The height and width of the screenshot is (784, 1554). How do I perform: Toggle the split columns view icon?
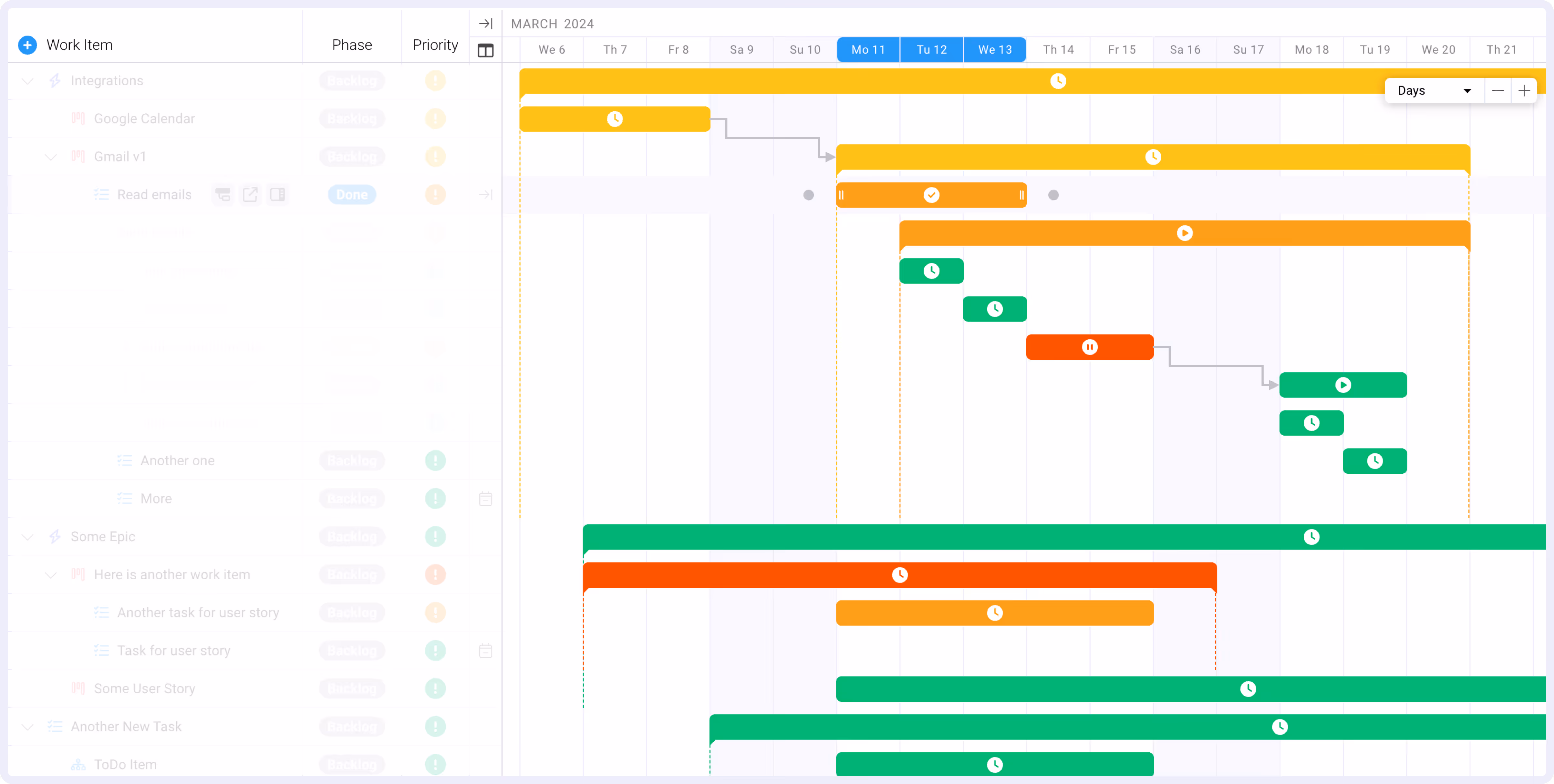point(486,50)
